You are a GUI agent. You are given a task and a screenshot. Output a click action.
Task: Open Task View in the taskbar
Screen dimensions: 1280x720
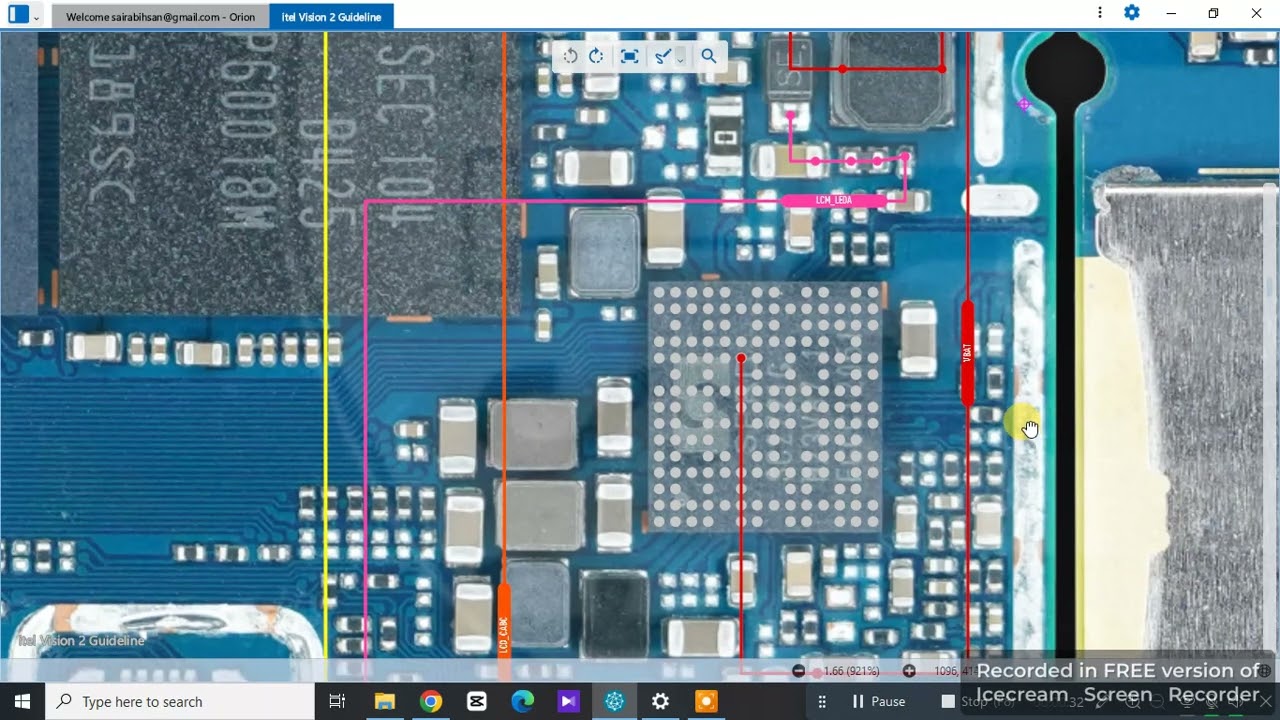click(337, 702)
